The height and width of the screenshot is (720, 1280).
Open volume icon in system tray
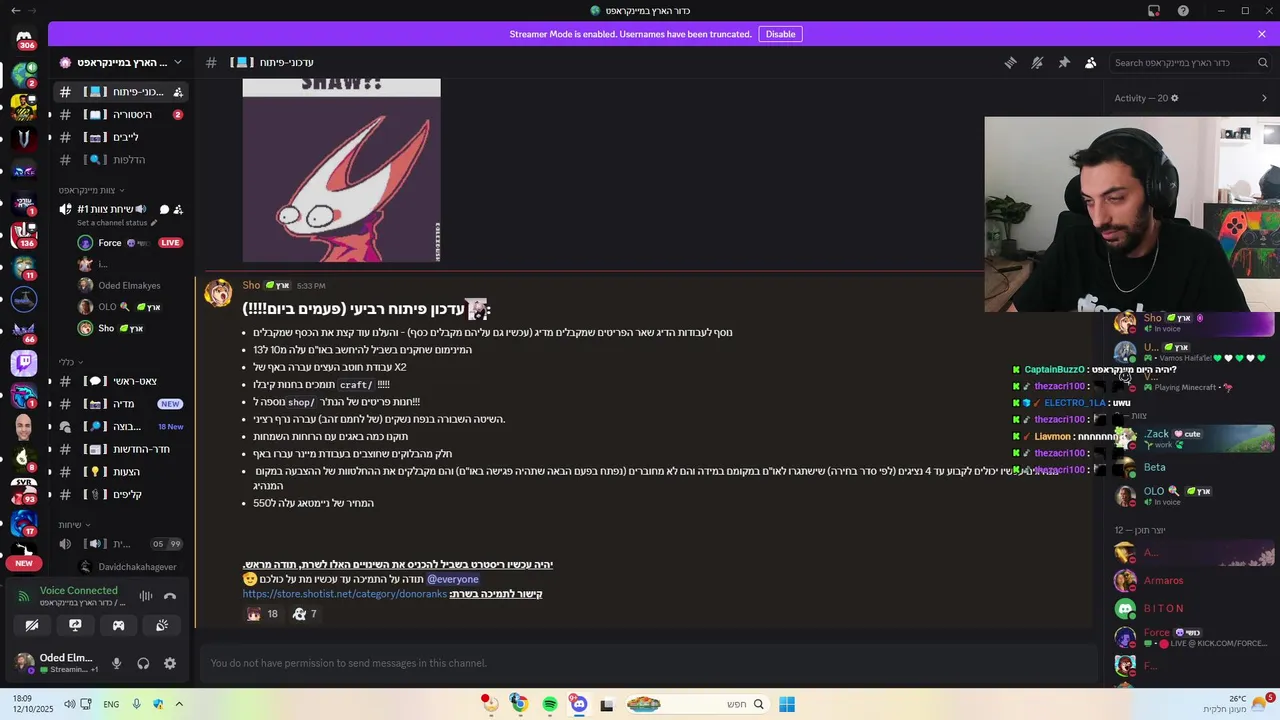coord(69,705)
